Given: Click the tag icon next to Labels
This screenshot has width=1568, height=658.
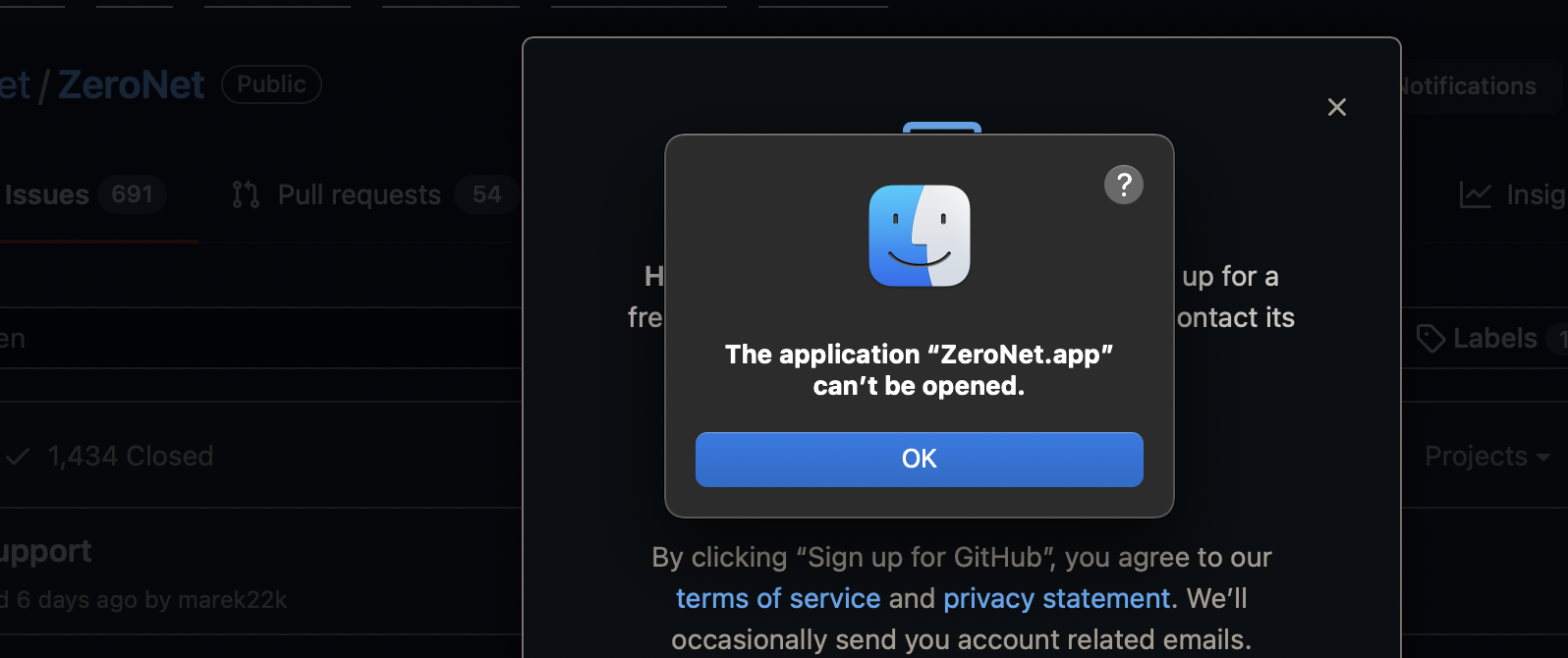Looking at the screenshot, I should [1430, 338].
